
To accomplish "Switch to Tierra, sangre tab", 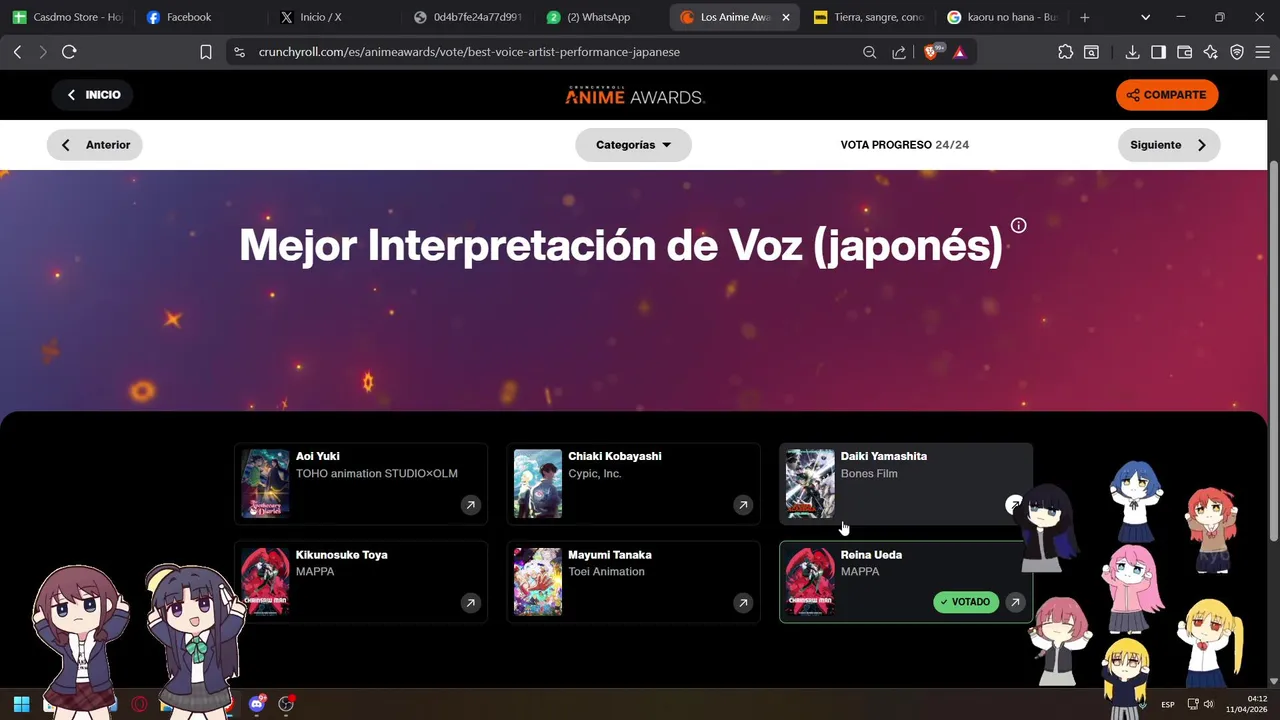I will (x=869, y=17).
